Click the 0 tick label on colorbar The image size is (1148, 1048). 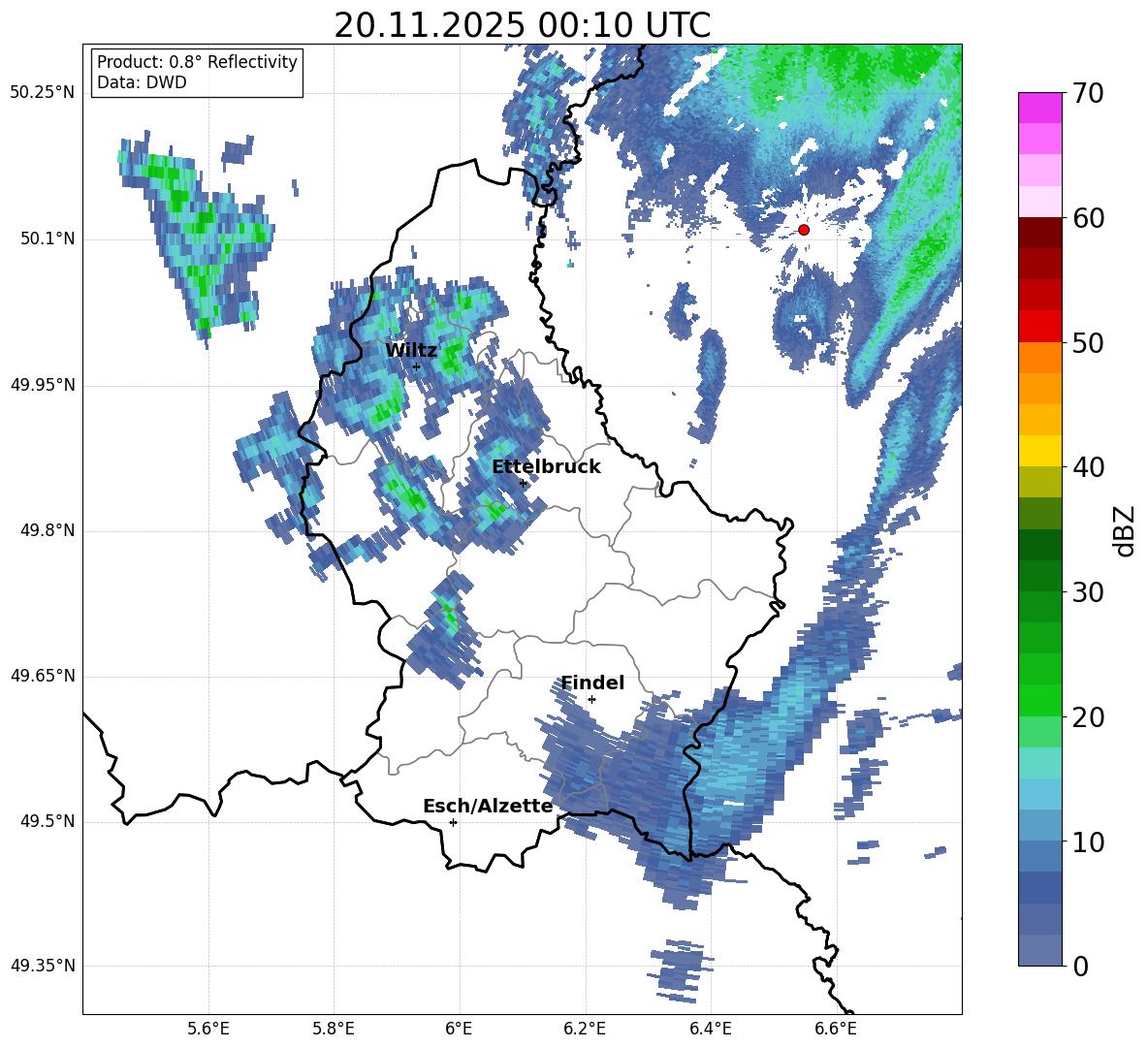[1081, 966]
